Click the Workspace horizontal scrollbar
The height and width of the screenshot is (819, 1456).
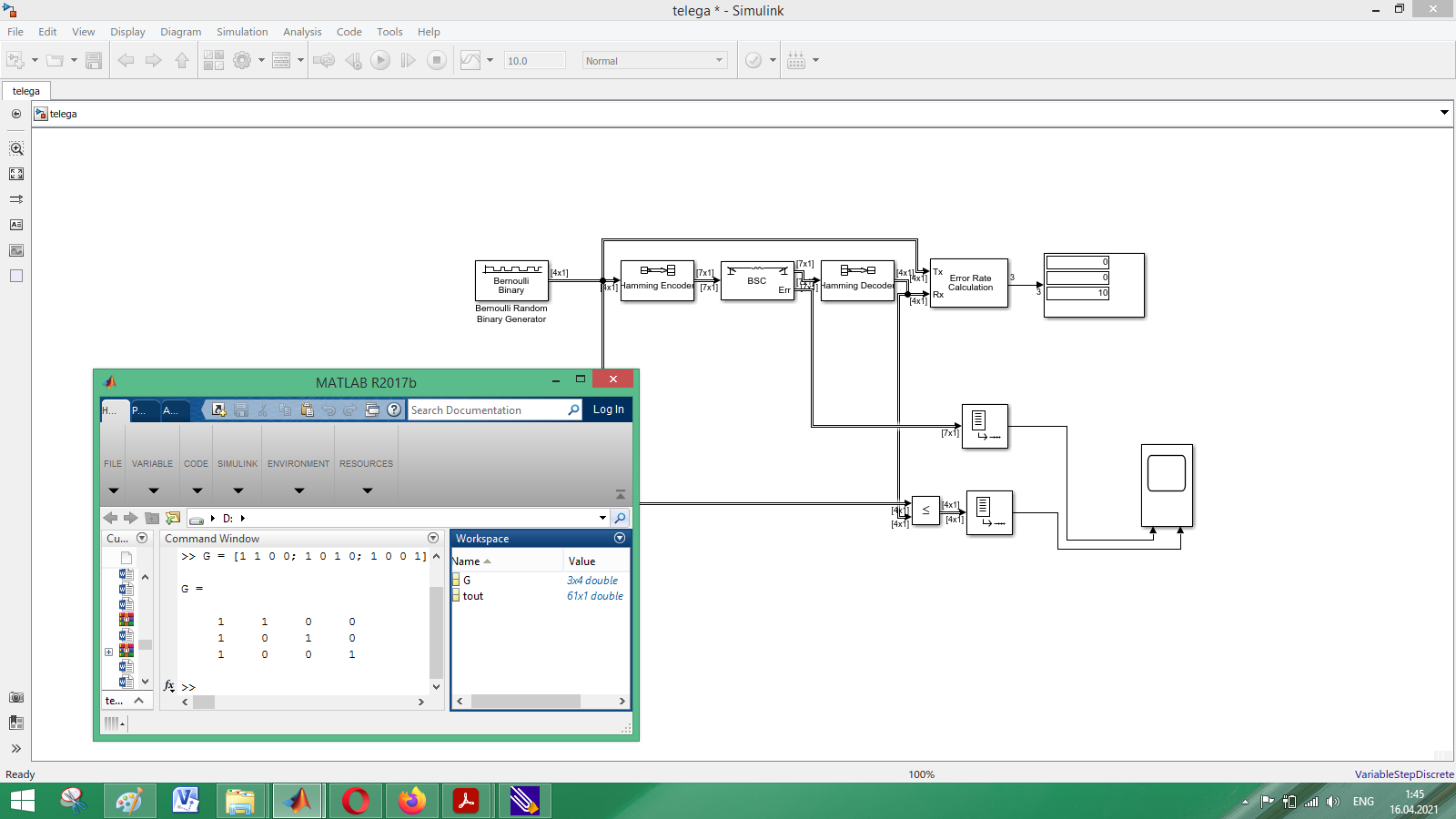[525, 701]
